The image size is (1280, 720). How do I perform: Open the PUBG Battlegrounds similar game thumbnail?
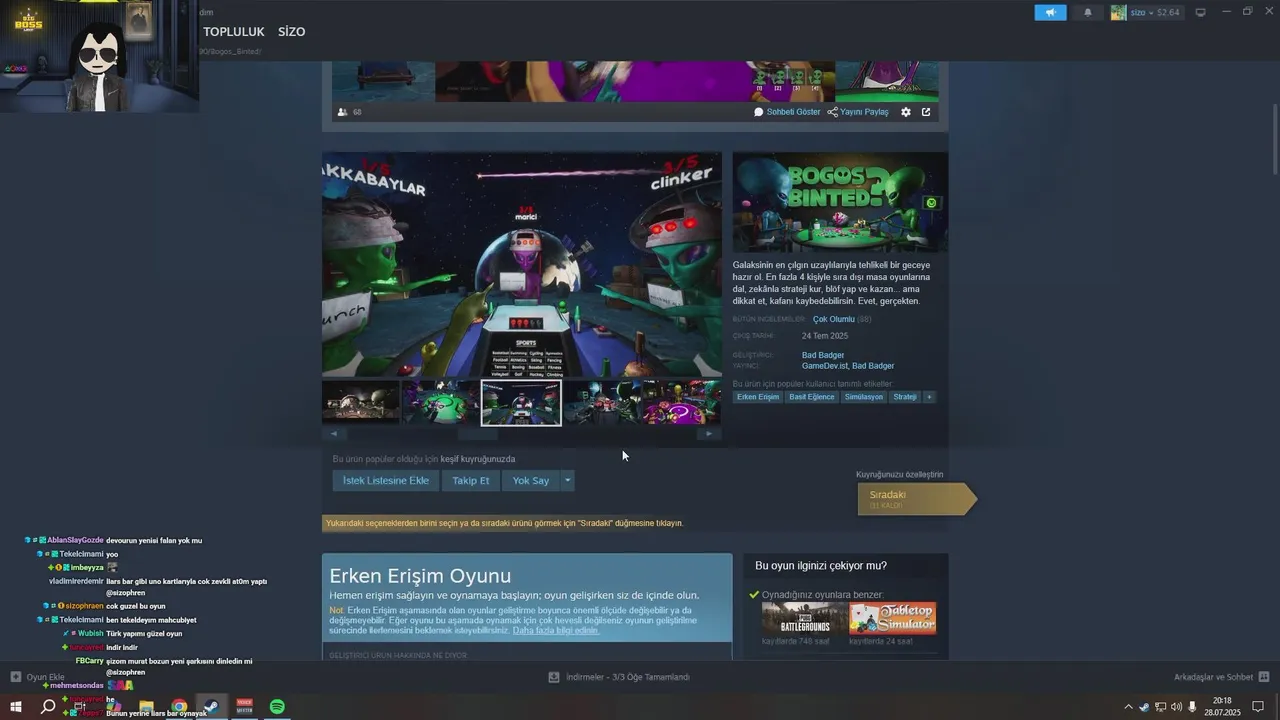click(x=804, y=618)
